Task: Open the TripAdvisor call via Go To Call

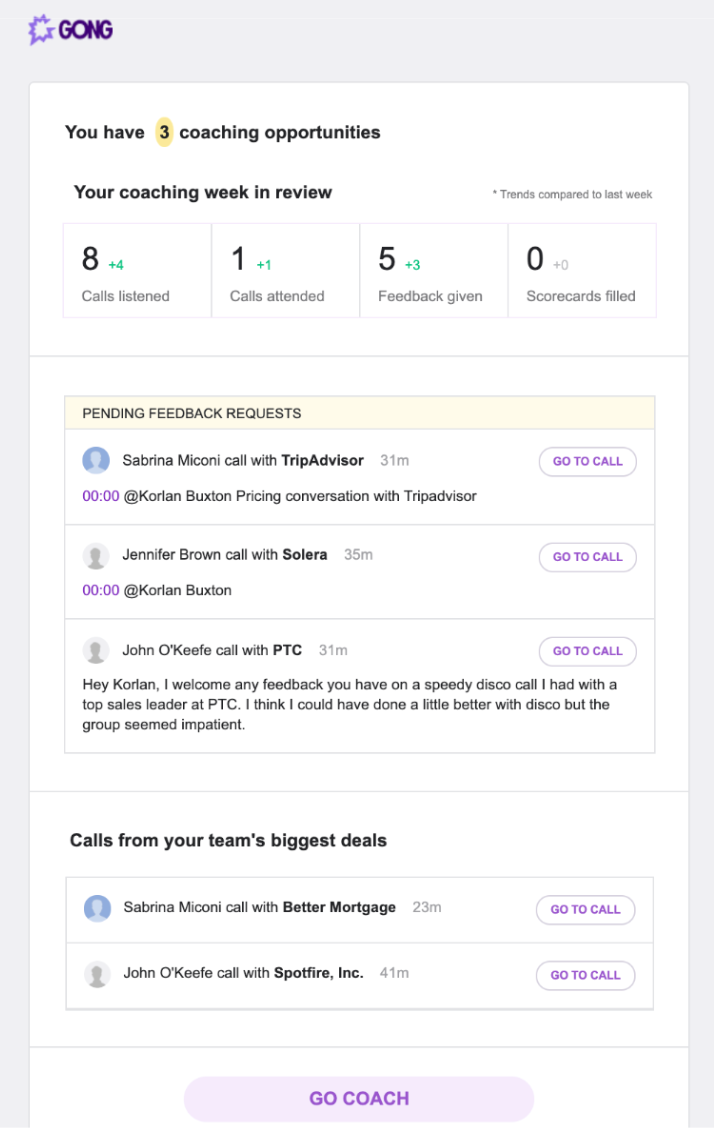Action: click(x=587, y=462)
